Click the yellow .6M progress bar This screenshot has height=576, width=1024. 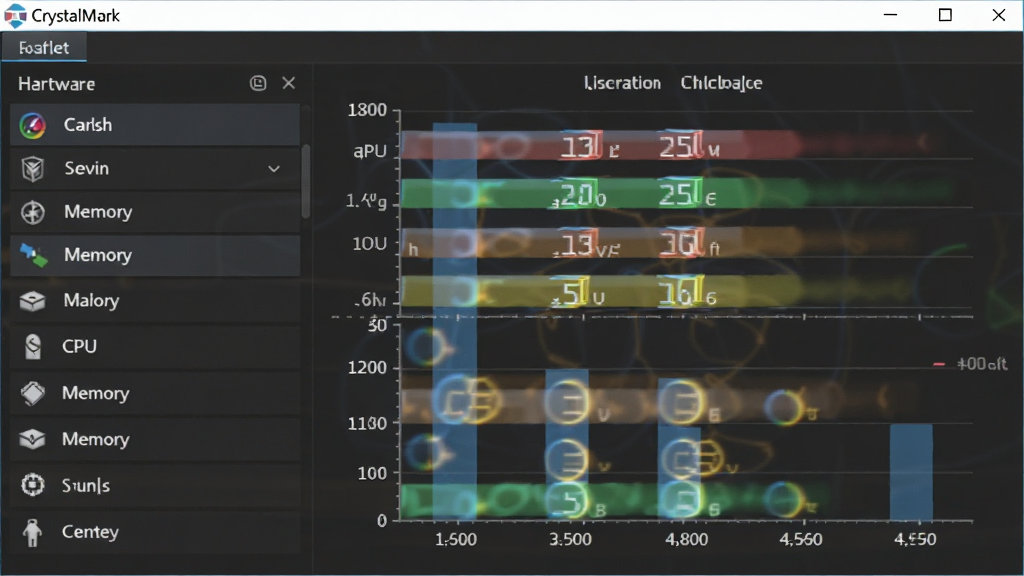[x=601, y=291]
